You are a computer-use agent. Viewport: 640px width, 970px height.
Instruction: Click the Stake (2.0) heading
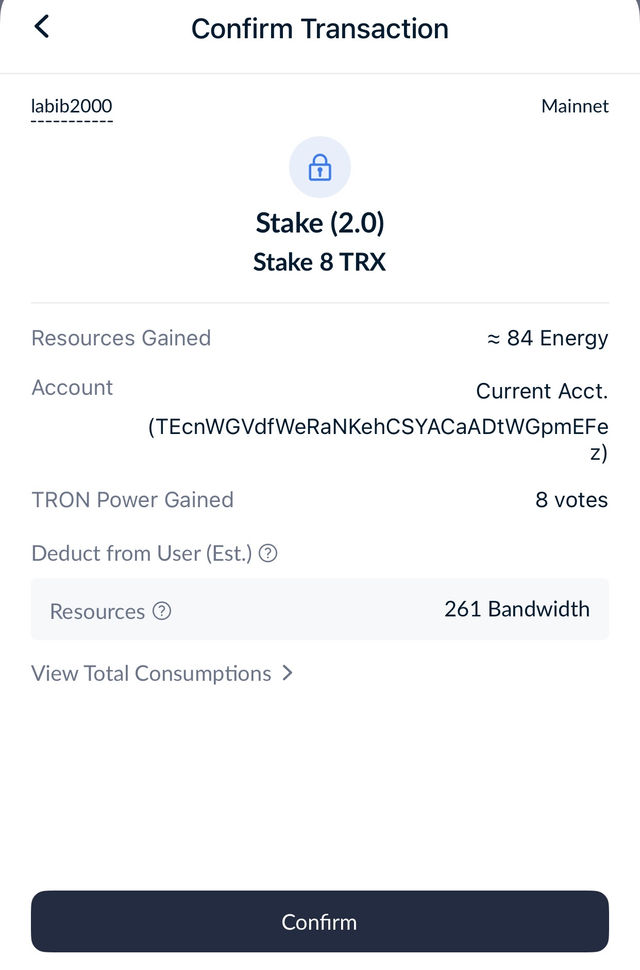click(x=320, y=222)
